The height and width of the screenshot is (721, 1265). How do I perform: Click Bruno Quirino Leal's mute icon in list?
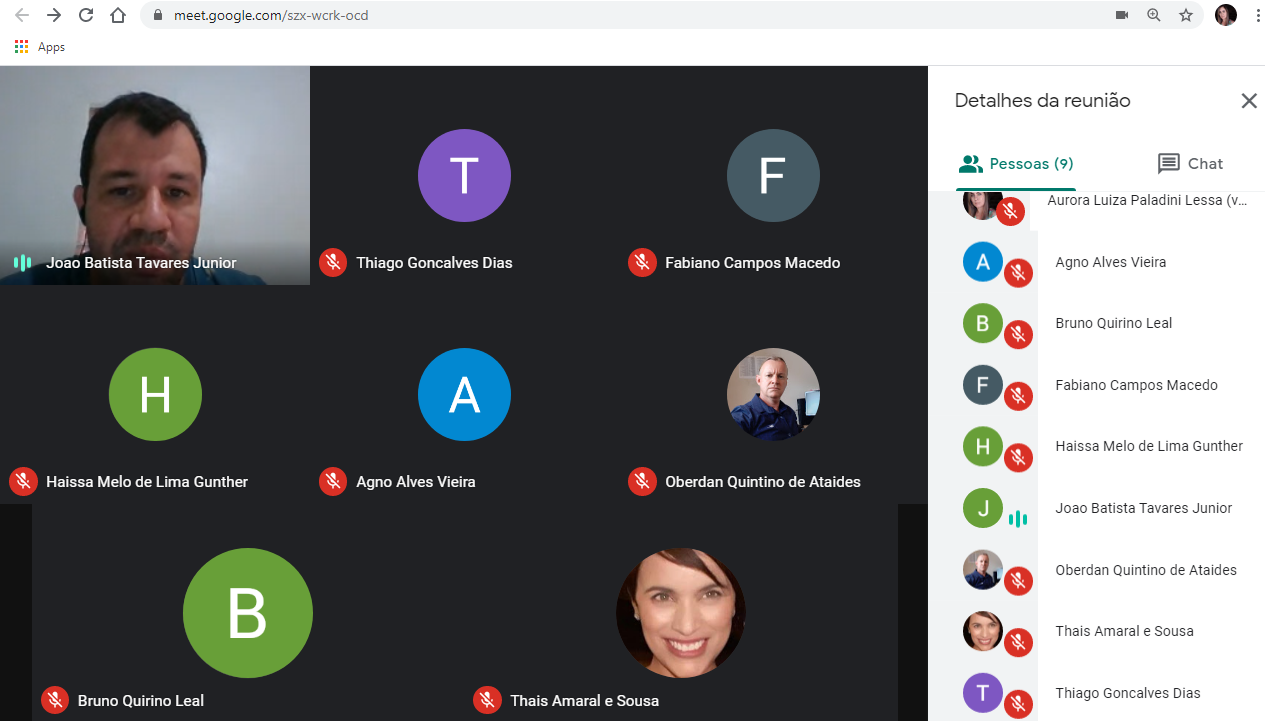(1018, 334)
